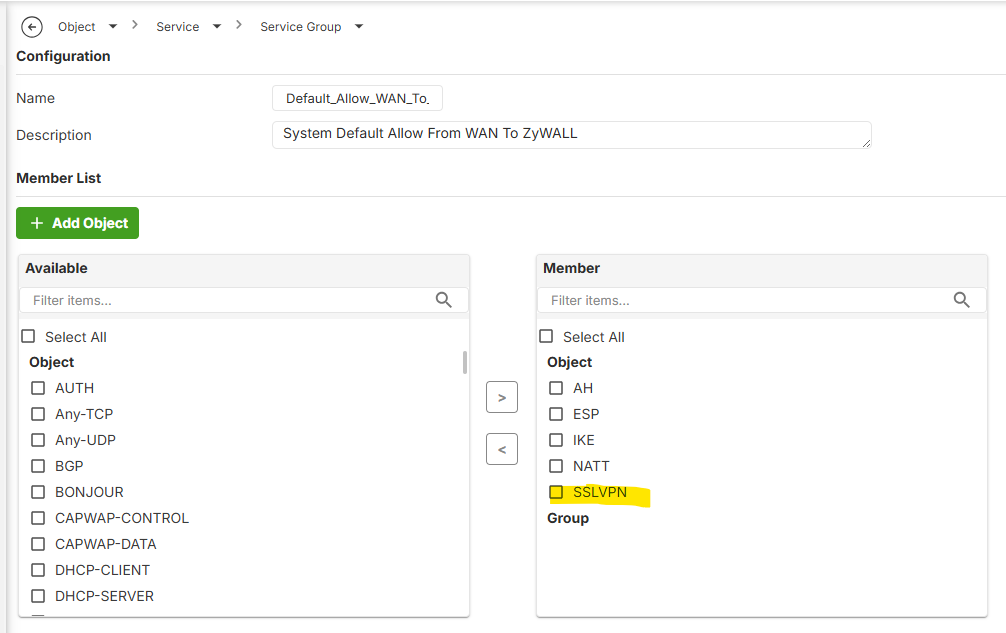Click the search icon in Member list
Image resolution: width=1006 pixels, height=633 pixels.
pos(962,300)
